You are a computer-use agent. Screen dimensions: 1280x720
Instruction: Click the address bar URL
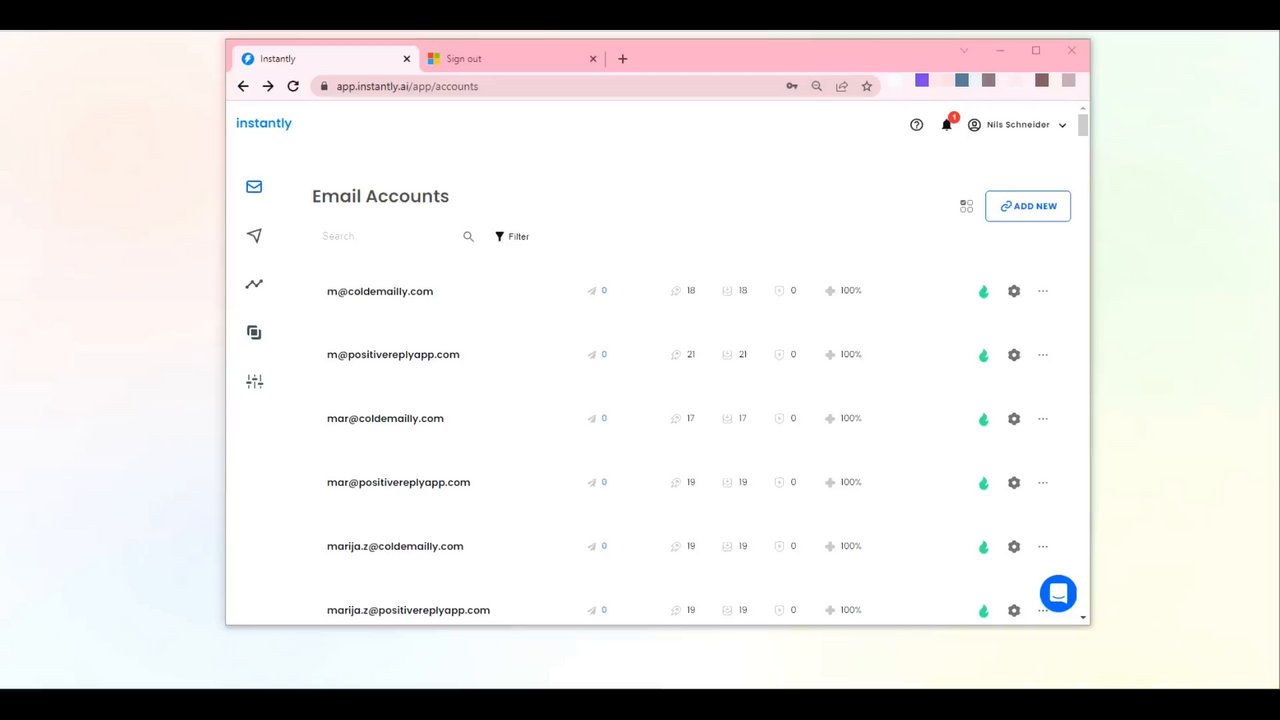407,86
